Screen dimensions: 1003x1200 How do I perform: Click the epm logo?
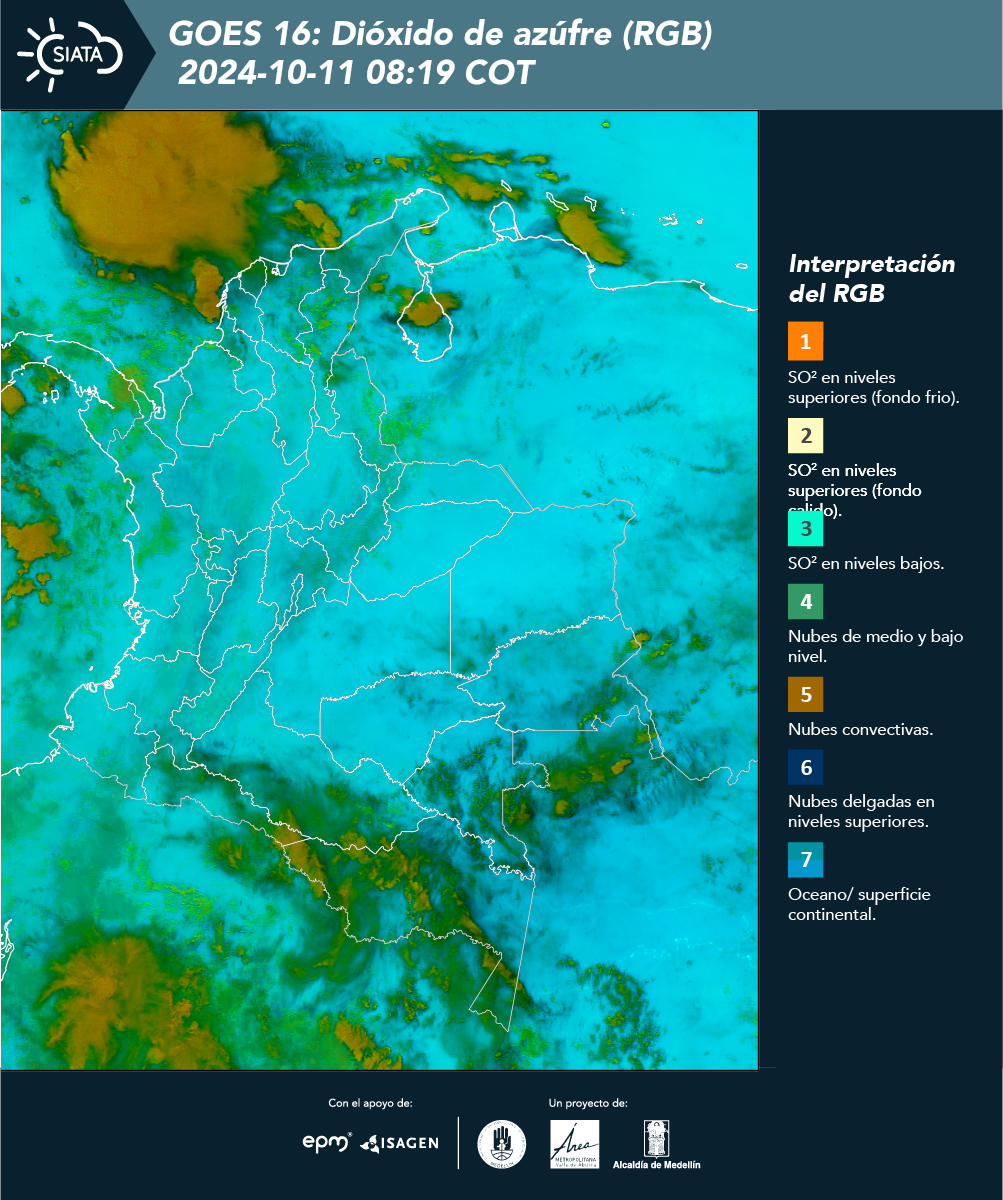(327, 1142)
